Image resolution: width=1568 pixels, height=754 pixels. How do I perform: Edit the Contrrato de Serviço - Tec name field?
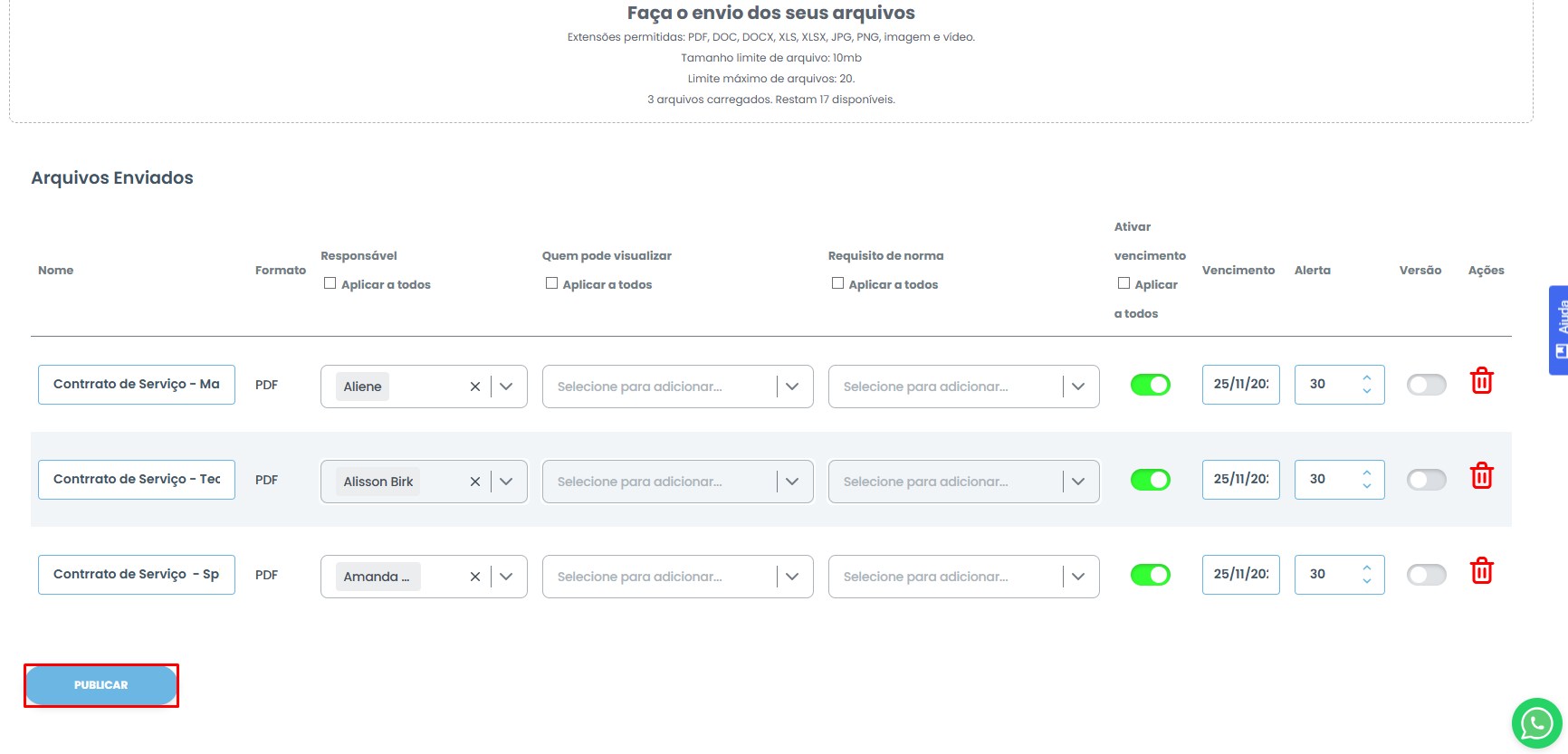(137, 480)
